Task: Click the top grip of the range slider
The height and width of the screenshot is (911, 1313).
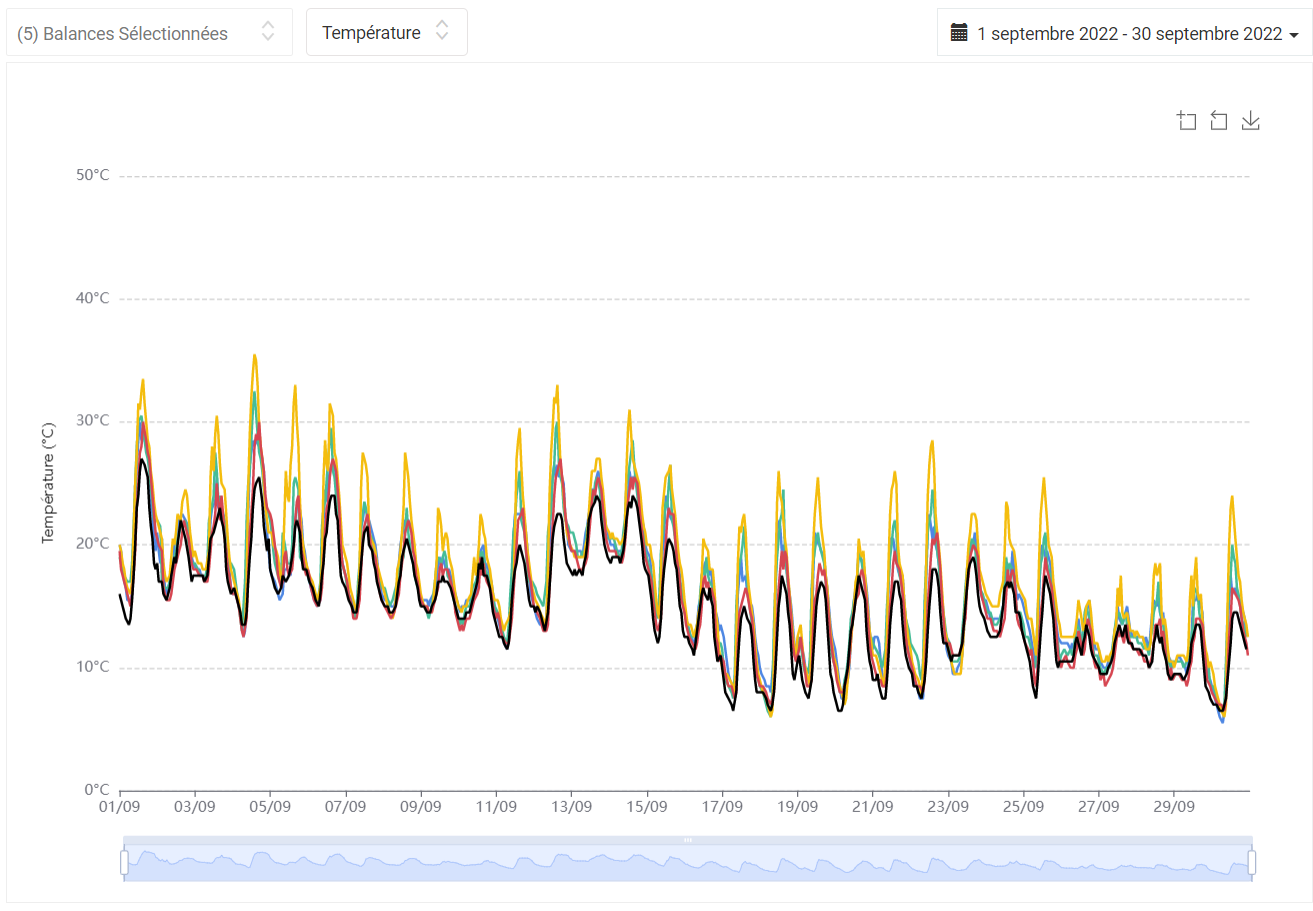Action: tap(688, 840)
